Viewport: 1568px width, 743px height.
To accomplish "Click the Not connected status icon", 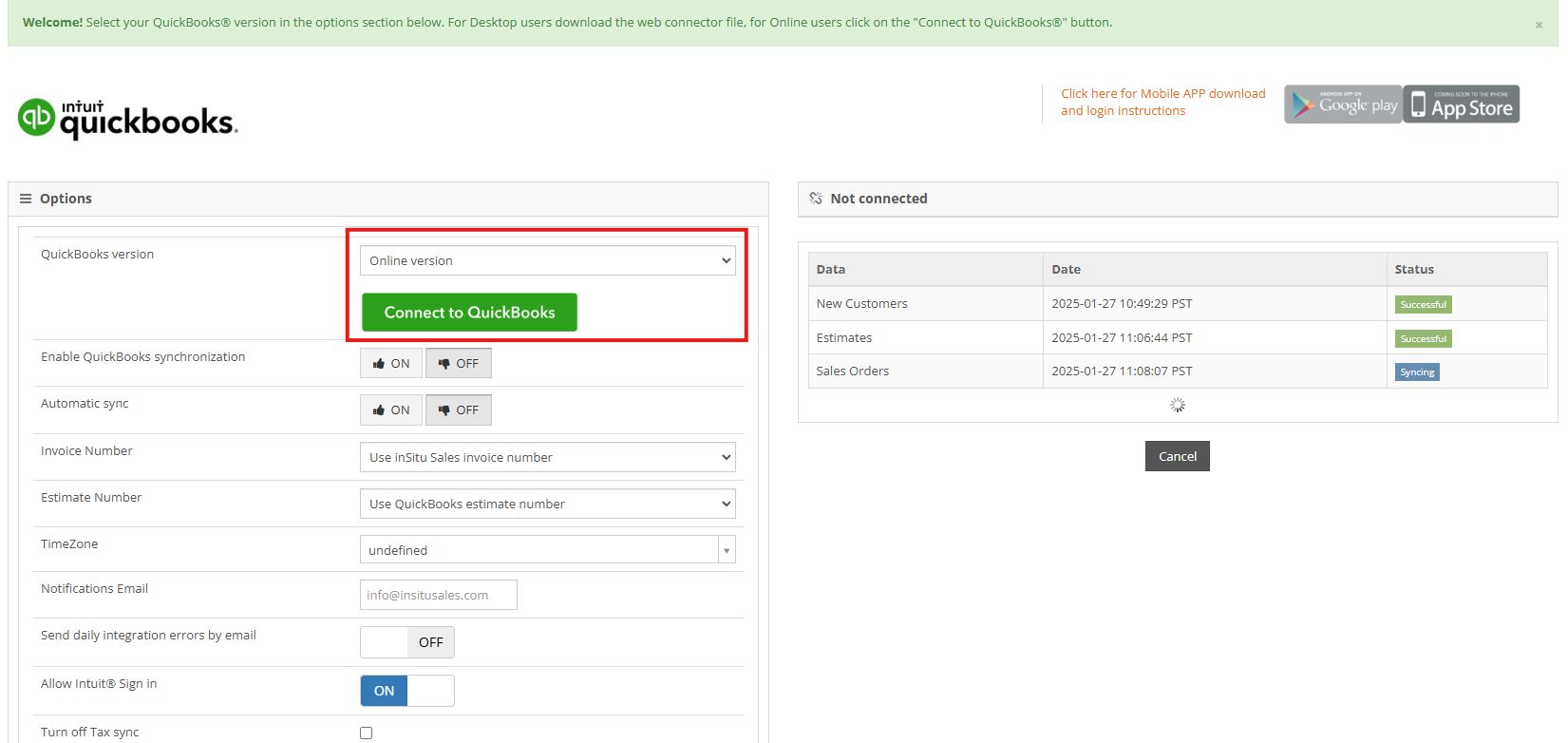I will [816, 199].
